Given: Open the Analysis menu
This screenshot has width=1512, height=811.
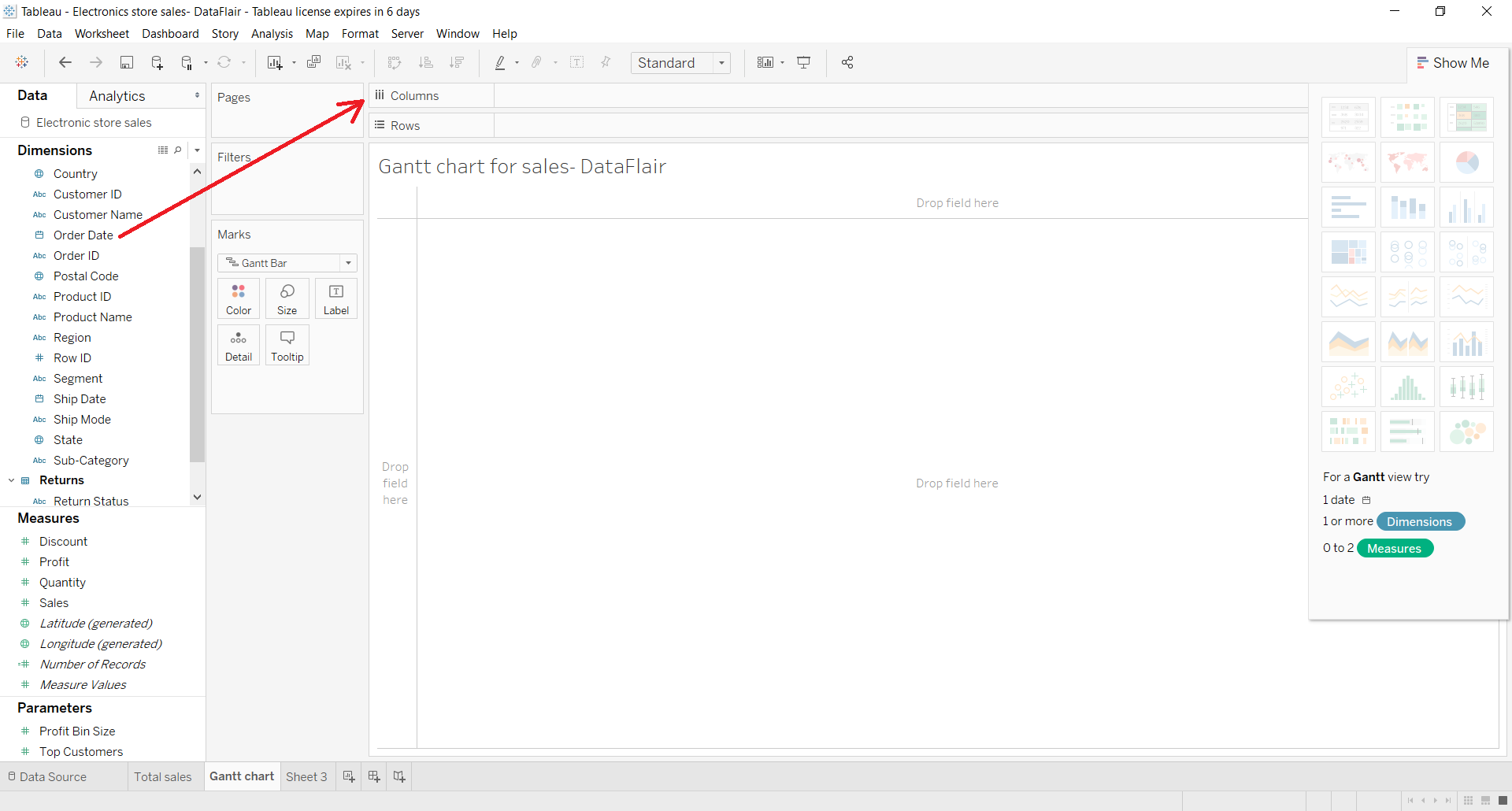Looking at the screenshot, I should (x=272, y=34).
